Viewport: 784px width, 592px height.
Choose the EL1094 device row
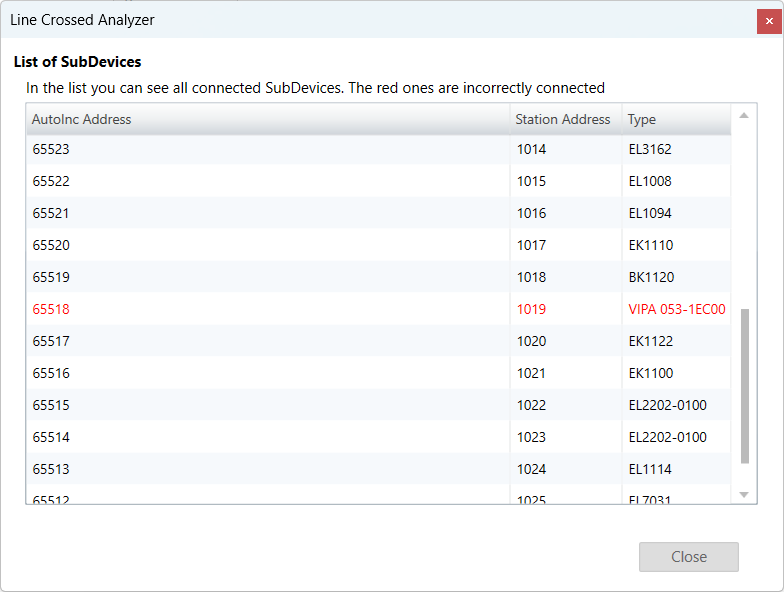coord(650,213)
